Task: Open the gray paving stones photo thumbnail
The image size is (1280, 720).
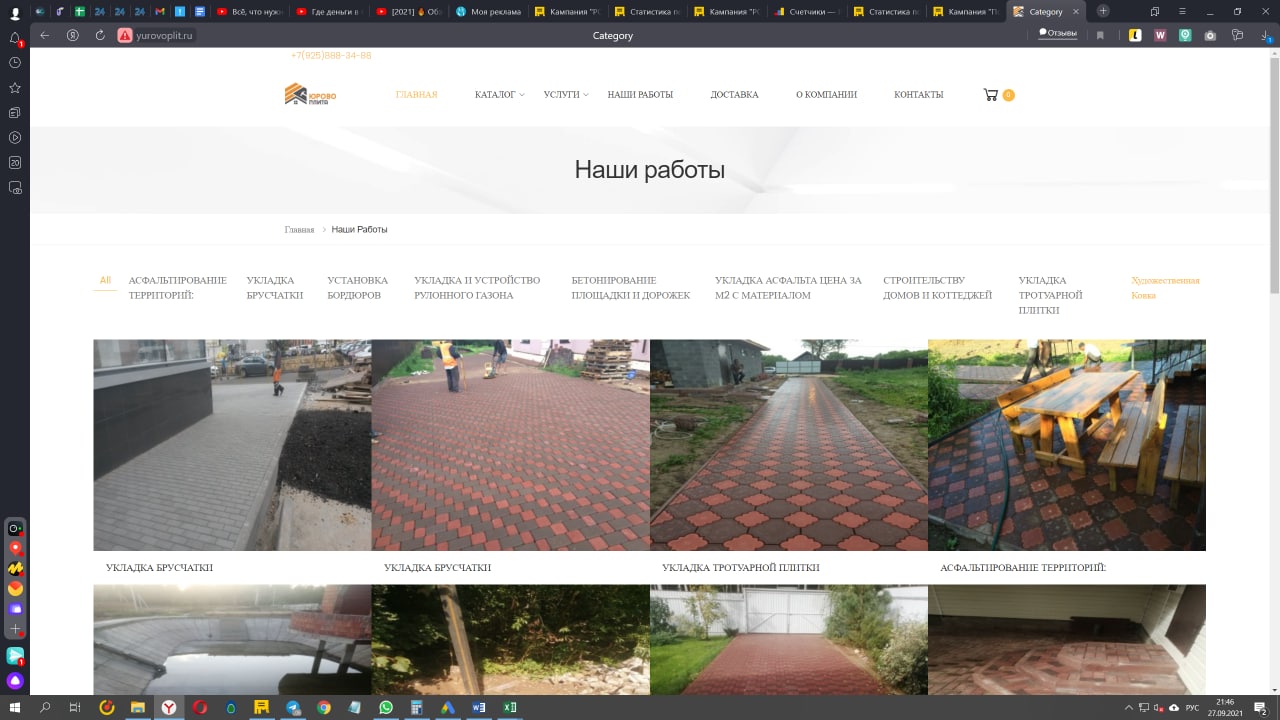Action: pos(232,445)
